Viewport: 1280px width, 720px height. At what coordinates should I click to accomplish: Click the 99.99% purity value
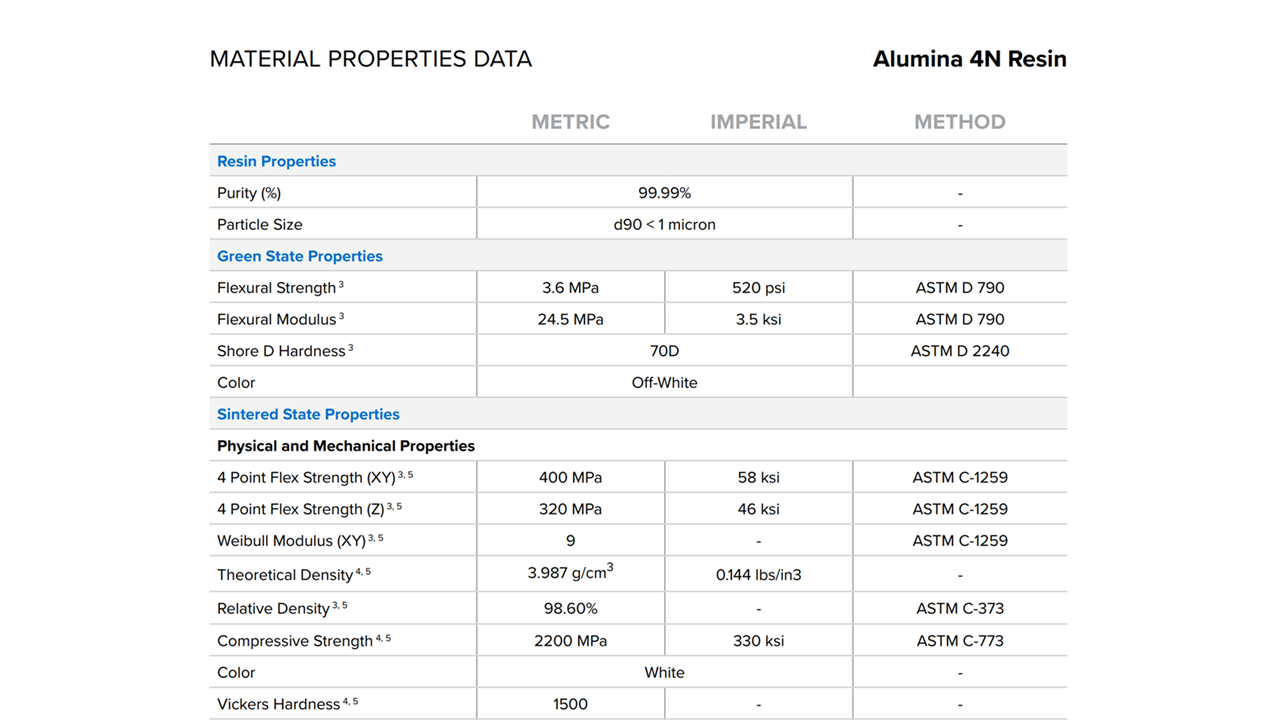click(664, 193)
